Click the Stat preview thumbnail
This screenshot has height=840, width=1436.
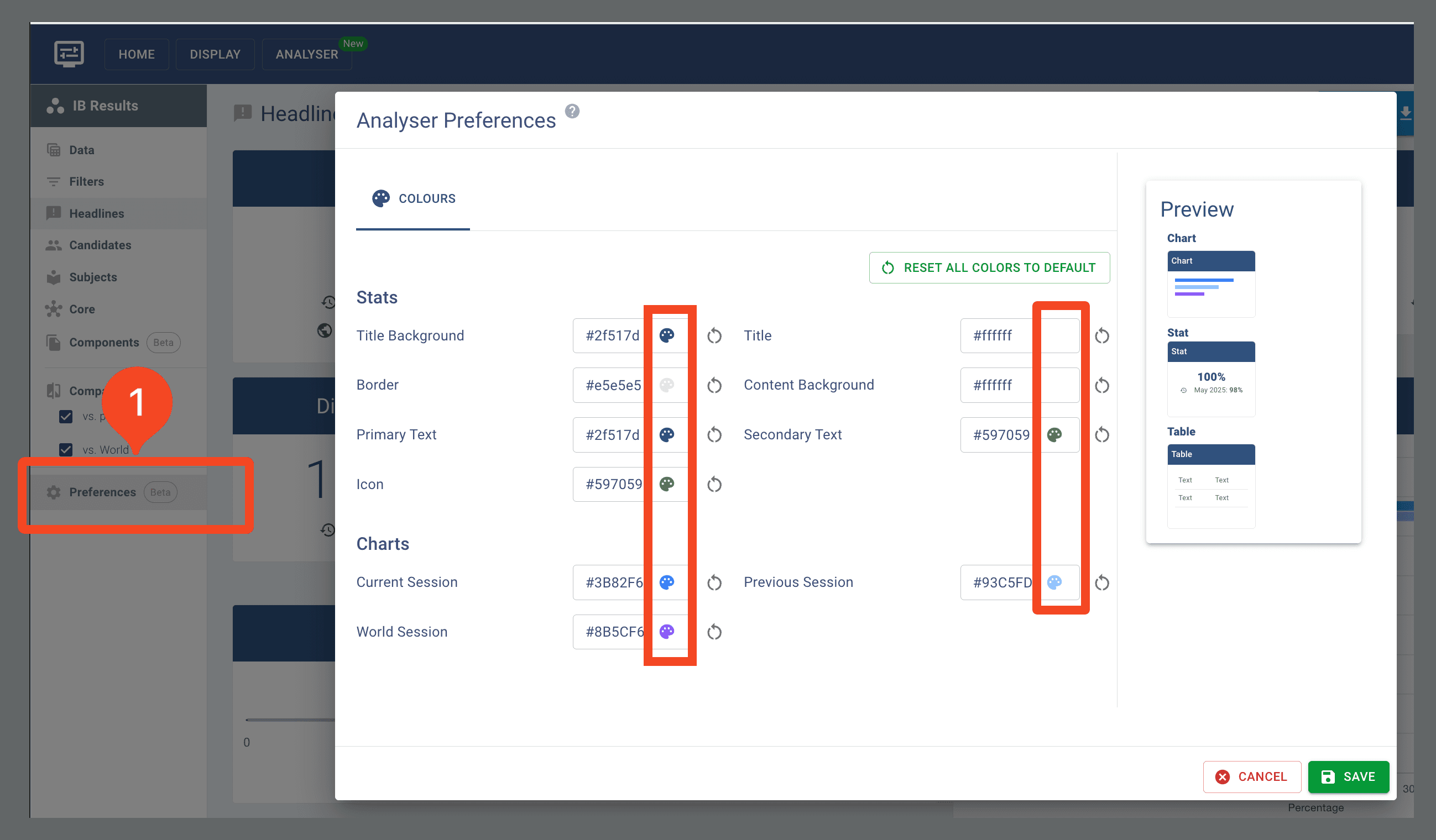click(1211, 379)
